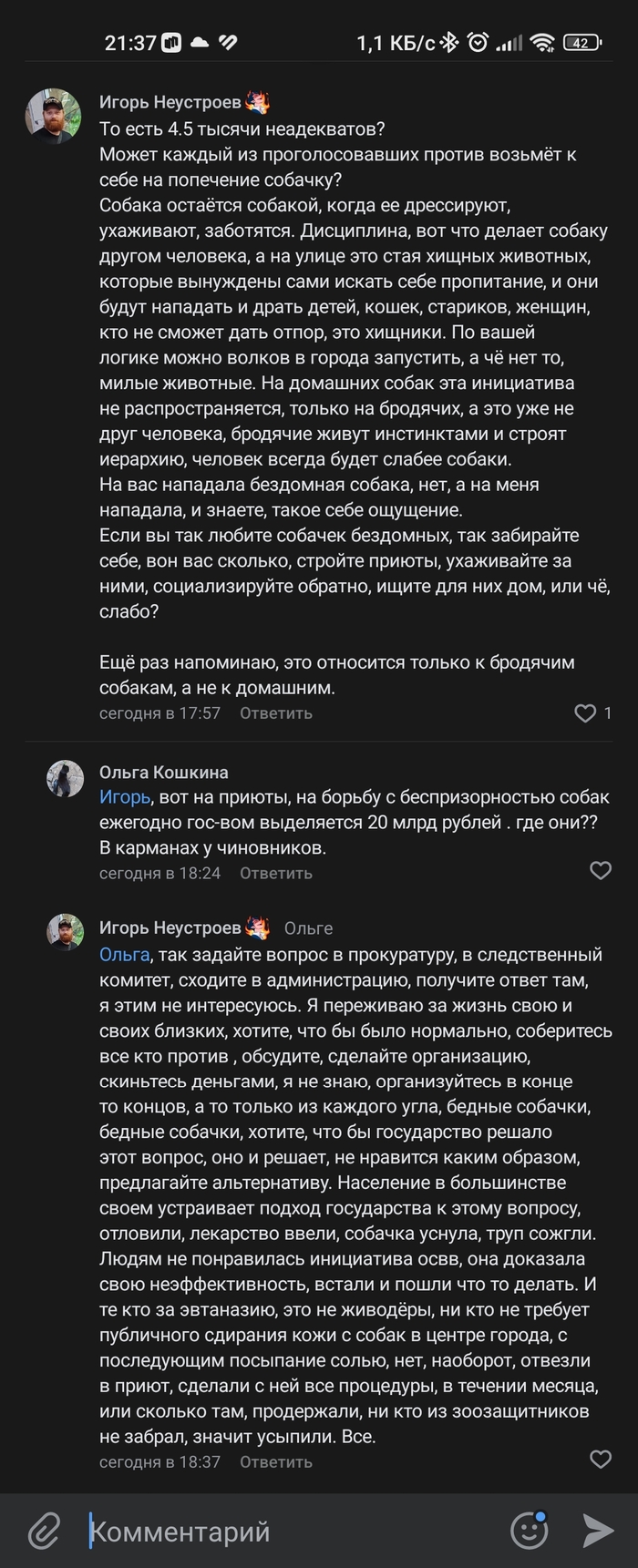The height and width of the screenshot is (1568, 638).
Task: Tap the paperclip attachment icon
Action: click(x=43, y=1531)
